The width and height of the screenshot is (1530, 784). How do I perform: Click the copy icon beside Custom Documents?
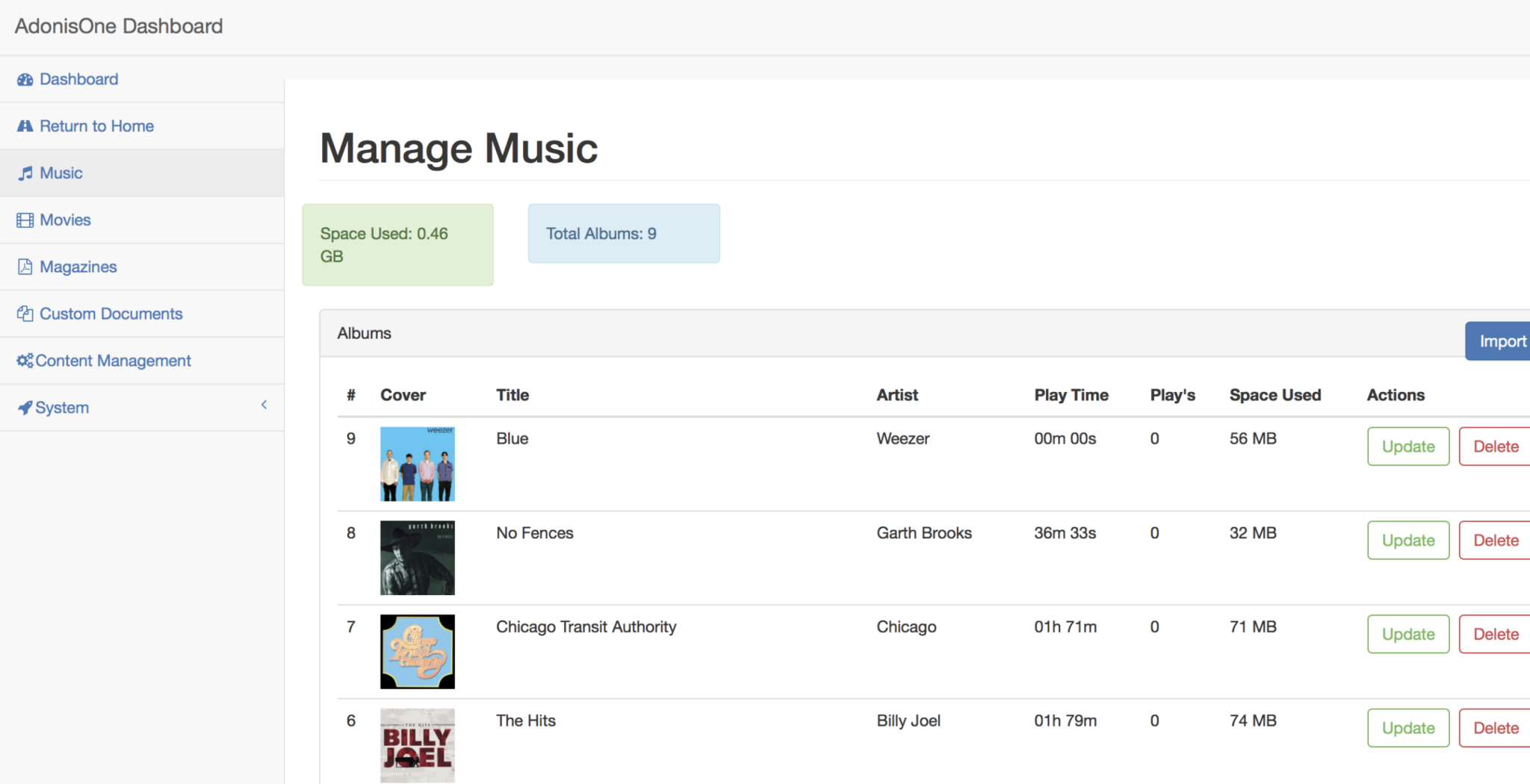pos(25,314)
